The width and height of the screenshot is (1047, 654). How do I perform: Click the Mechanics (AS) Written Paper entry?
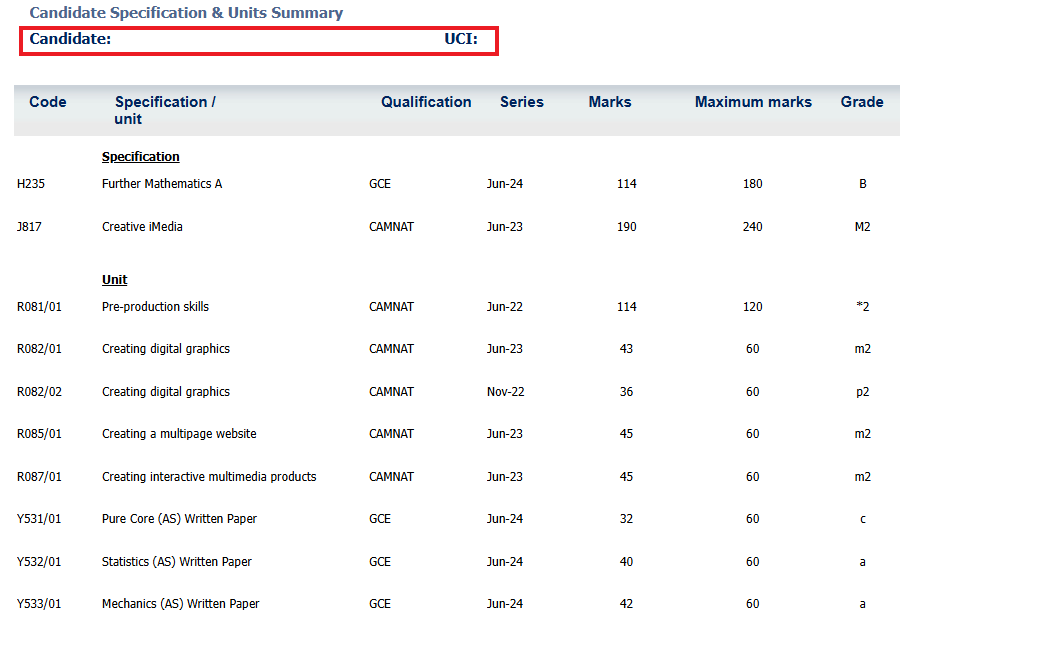[180, 603]
